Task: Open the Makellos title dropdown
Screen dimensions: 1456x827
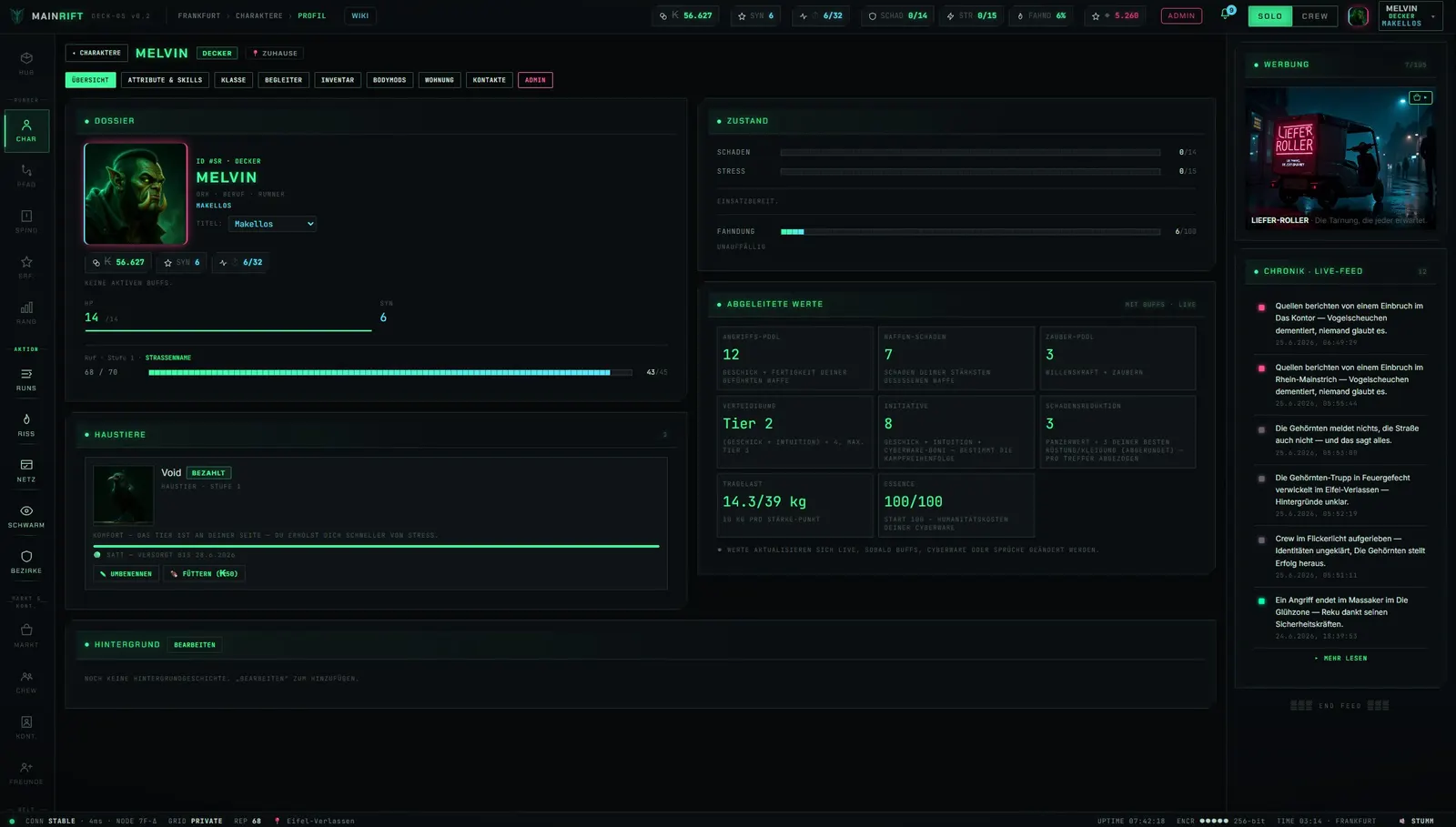Action: (272, 224)
